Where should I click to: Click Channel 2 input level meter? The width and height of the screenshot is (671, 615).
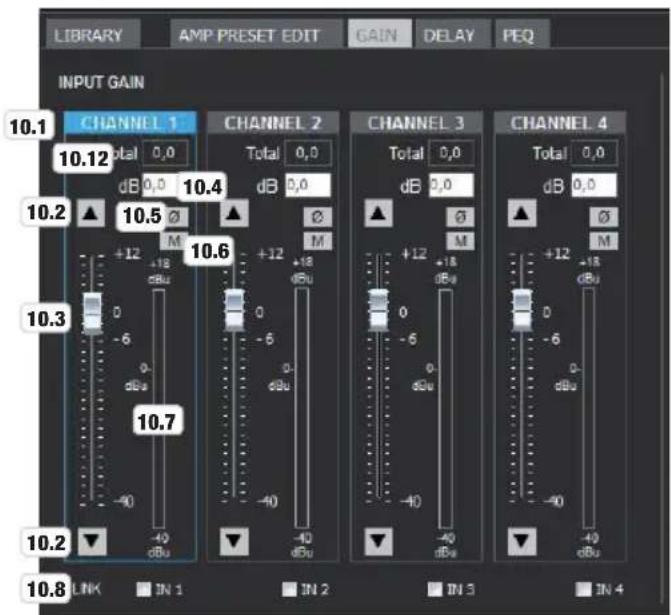[x=302, y=409]
